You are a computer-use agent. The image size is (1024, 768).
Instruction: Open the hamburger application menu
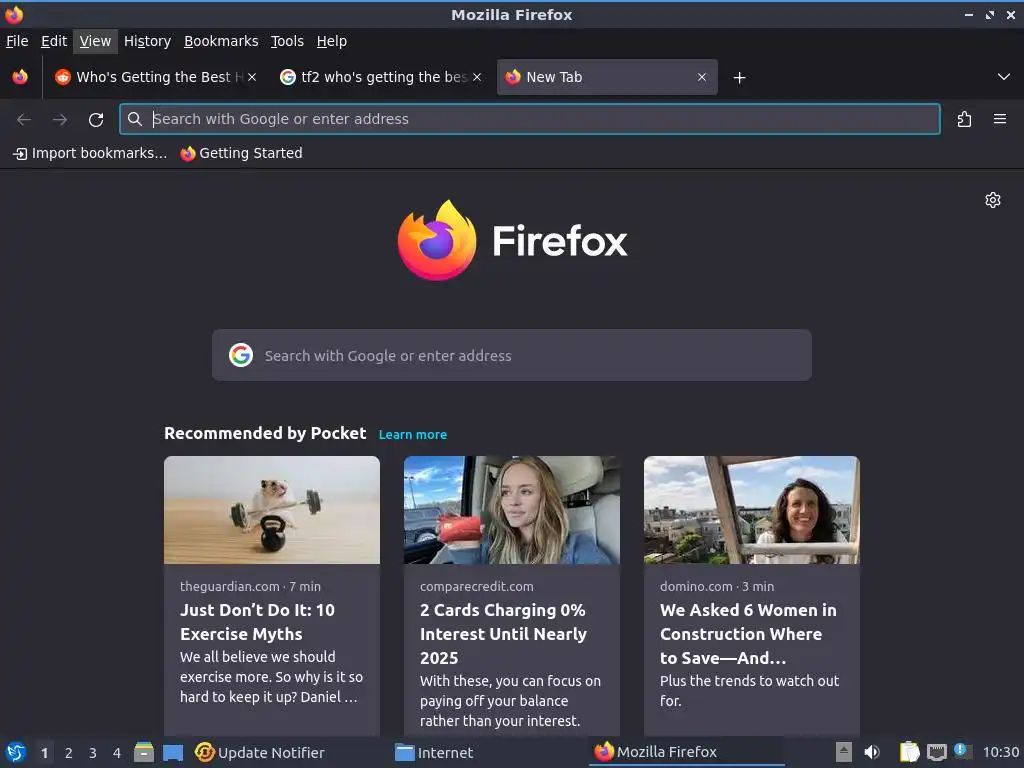1000,119
